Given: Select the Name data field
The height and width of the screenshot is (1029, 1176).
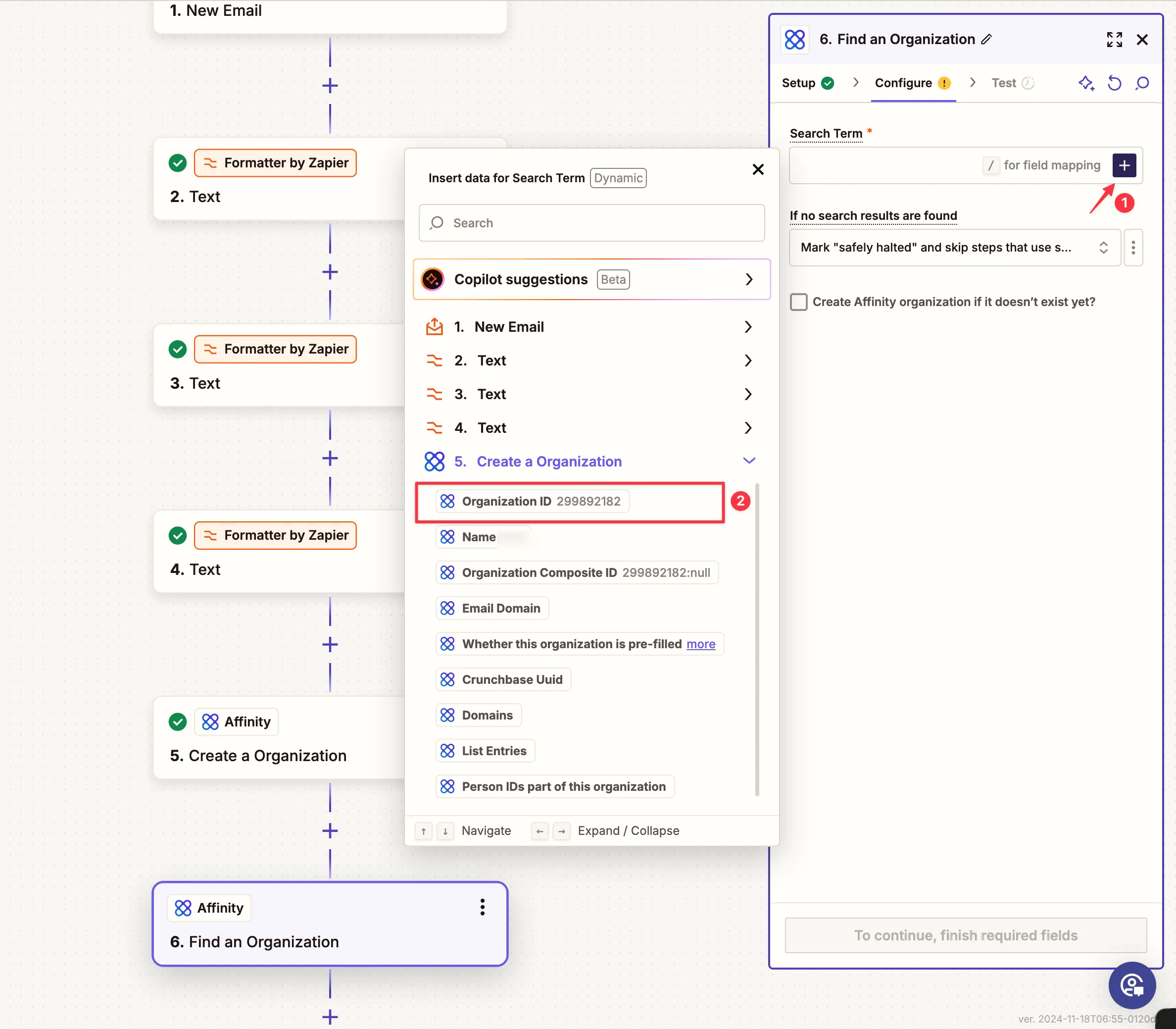Looking at the screenshot, I should coord(483,537).
